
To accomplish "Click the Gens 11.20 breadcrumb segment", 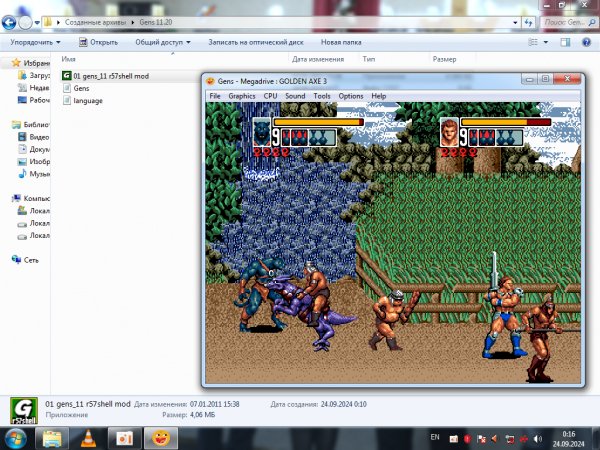I will pos(156,22).
